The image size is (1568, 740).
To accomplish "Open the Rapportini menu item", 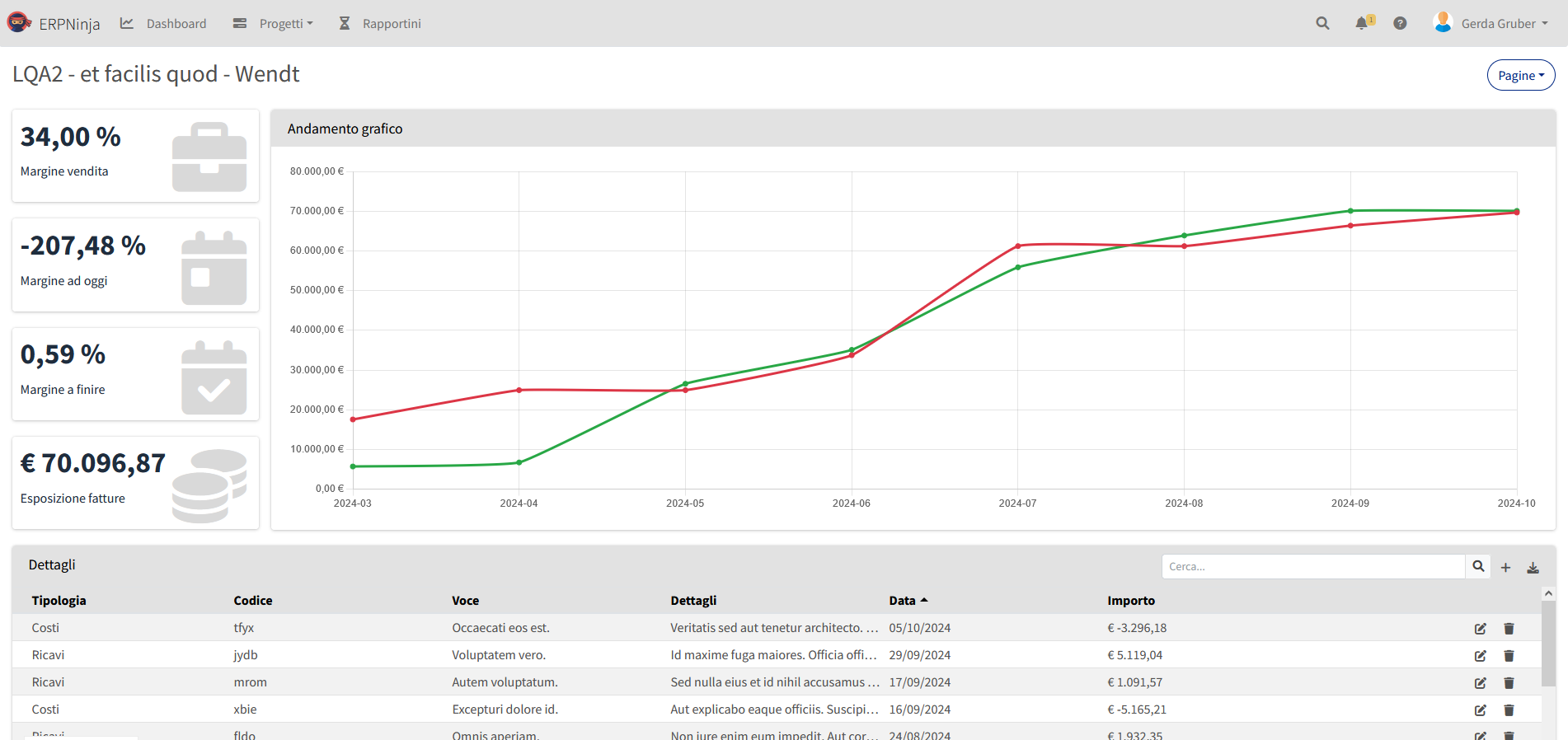I will click(380, 23).
